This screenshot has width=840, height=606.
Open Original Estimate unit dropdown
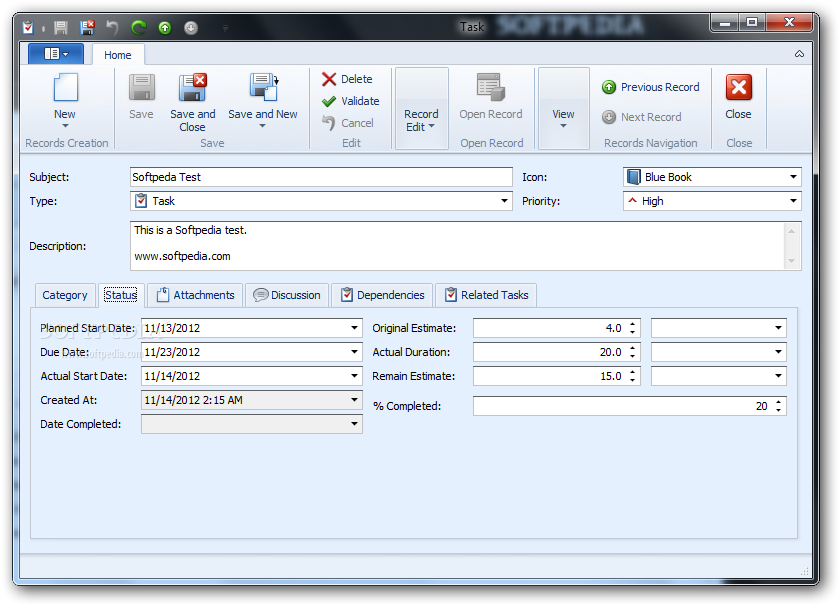778,328
